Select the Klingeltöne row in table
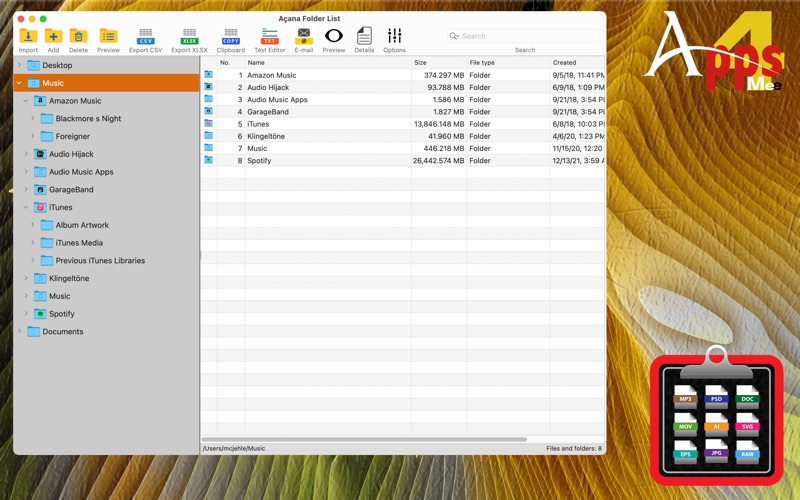 (x=403, y=136)
